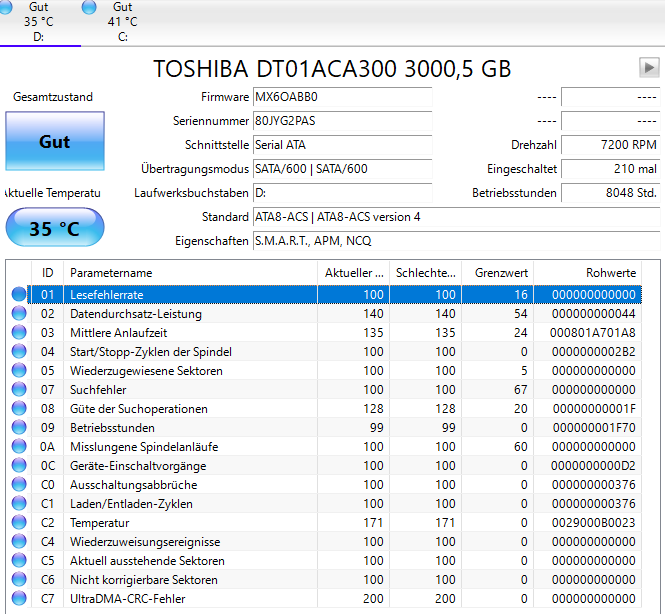The height and width of the screenshot is (614, 665).
Task: Click the Schnittstelle field Serial ATA
Action: [x=342, y=145]
